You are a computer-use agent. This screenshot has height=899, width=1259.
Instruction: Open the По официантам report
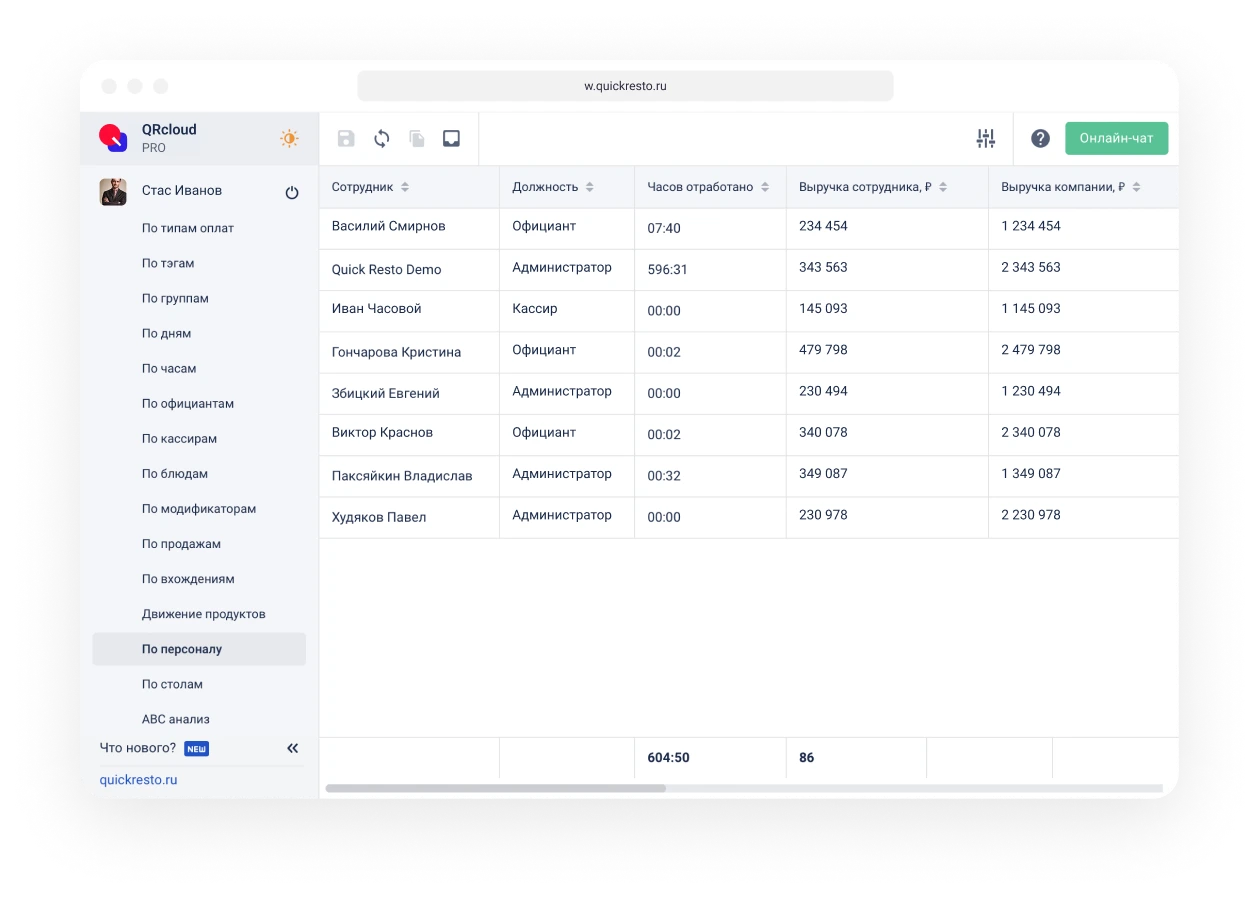tap(188, 404)
